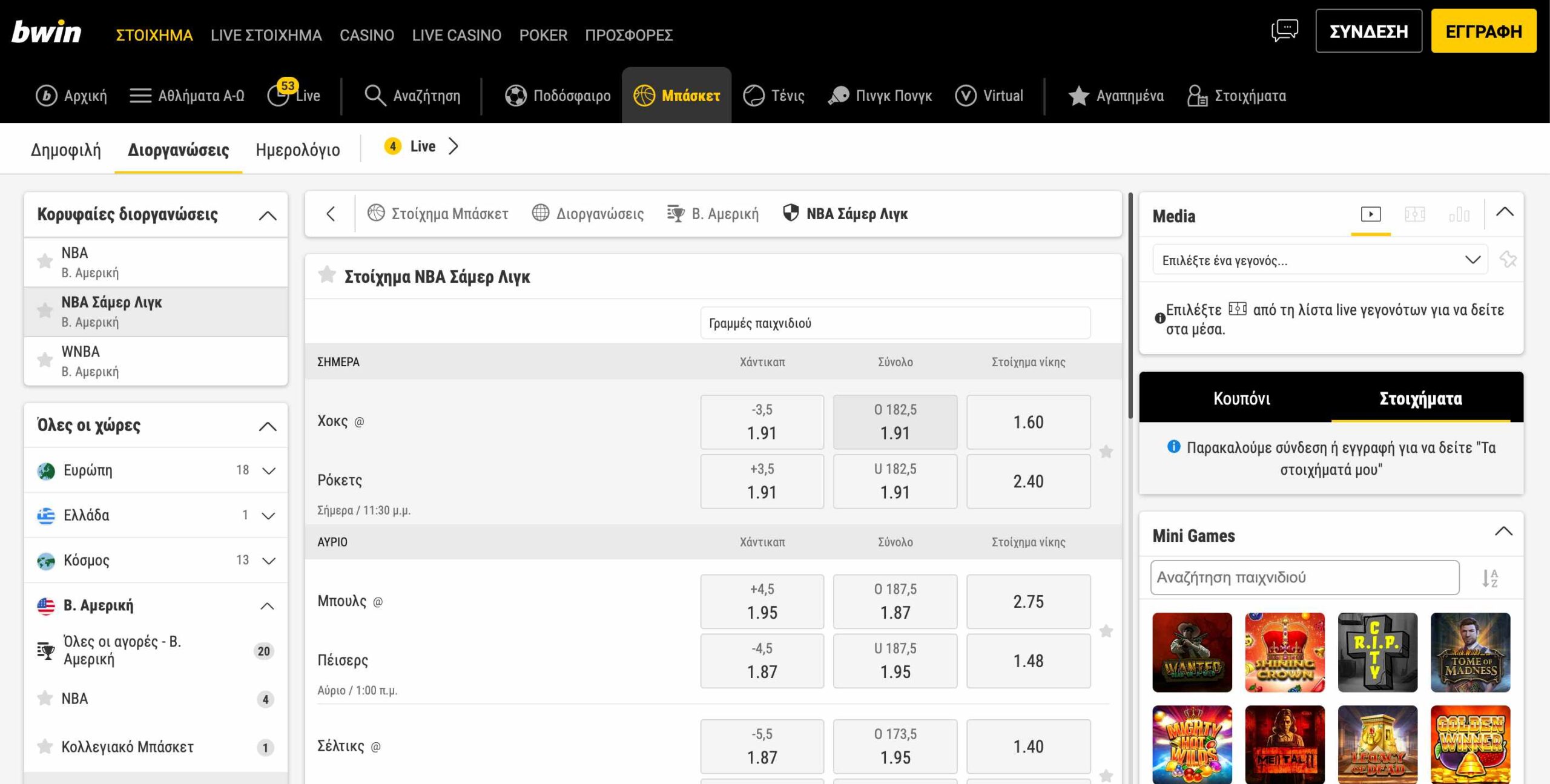The width and height of the screenshot is (1550, 784).
Task: Switch Media panel to video view icon
Action: (x=1371, y=214)
